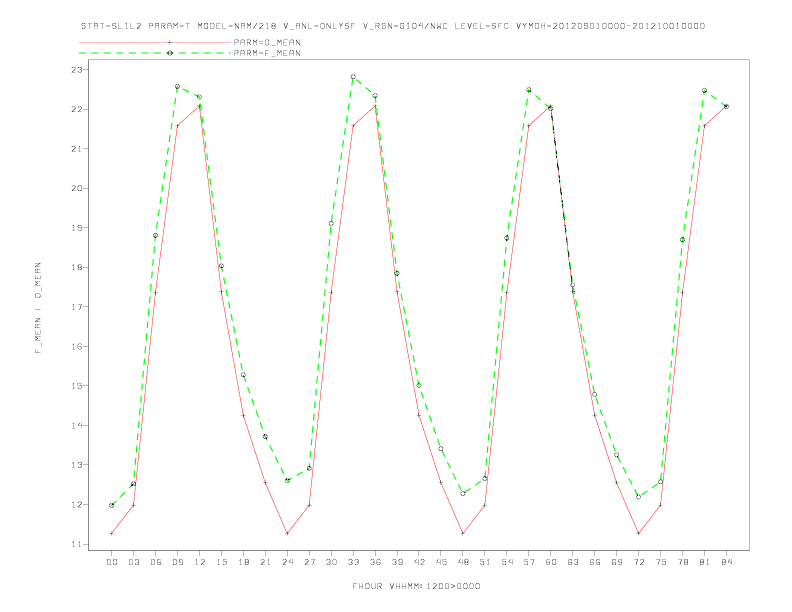Click x-axis tick label 06

(156, 562)
